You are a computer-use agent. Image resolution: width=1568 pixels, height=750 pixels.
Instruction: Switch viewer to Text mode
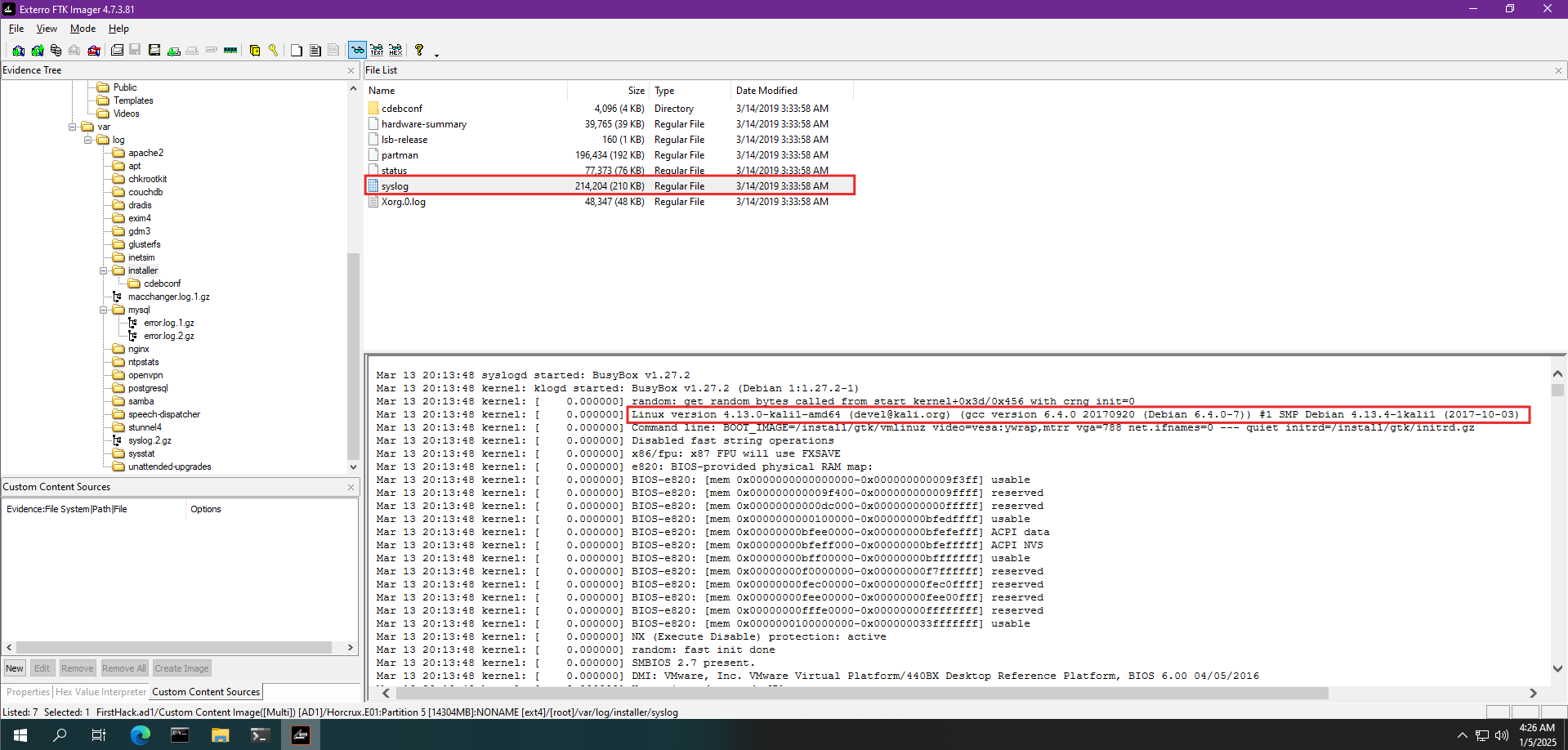[377, 51]
